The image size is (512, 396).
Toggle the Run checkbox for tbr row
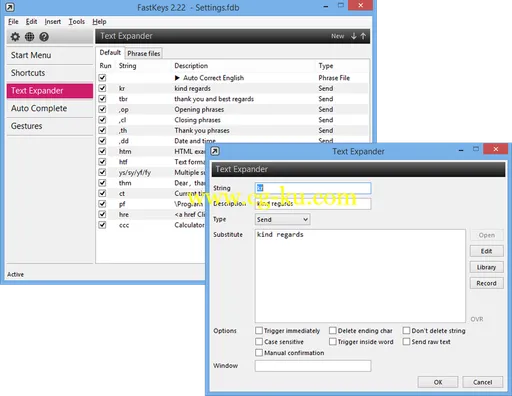[102, 99]
